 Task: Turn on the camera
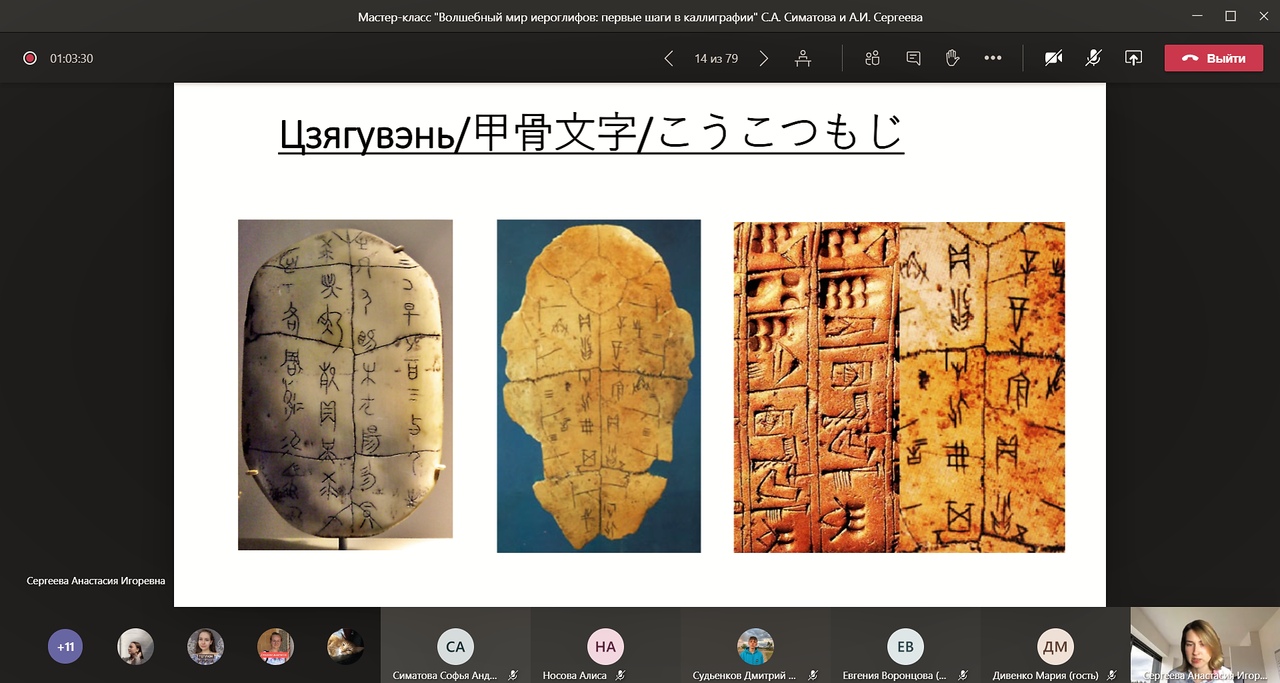click(x=1053, y=59)
